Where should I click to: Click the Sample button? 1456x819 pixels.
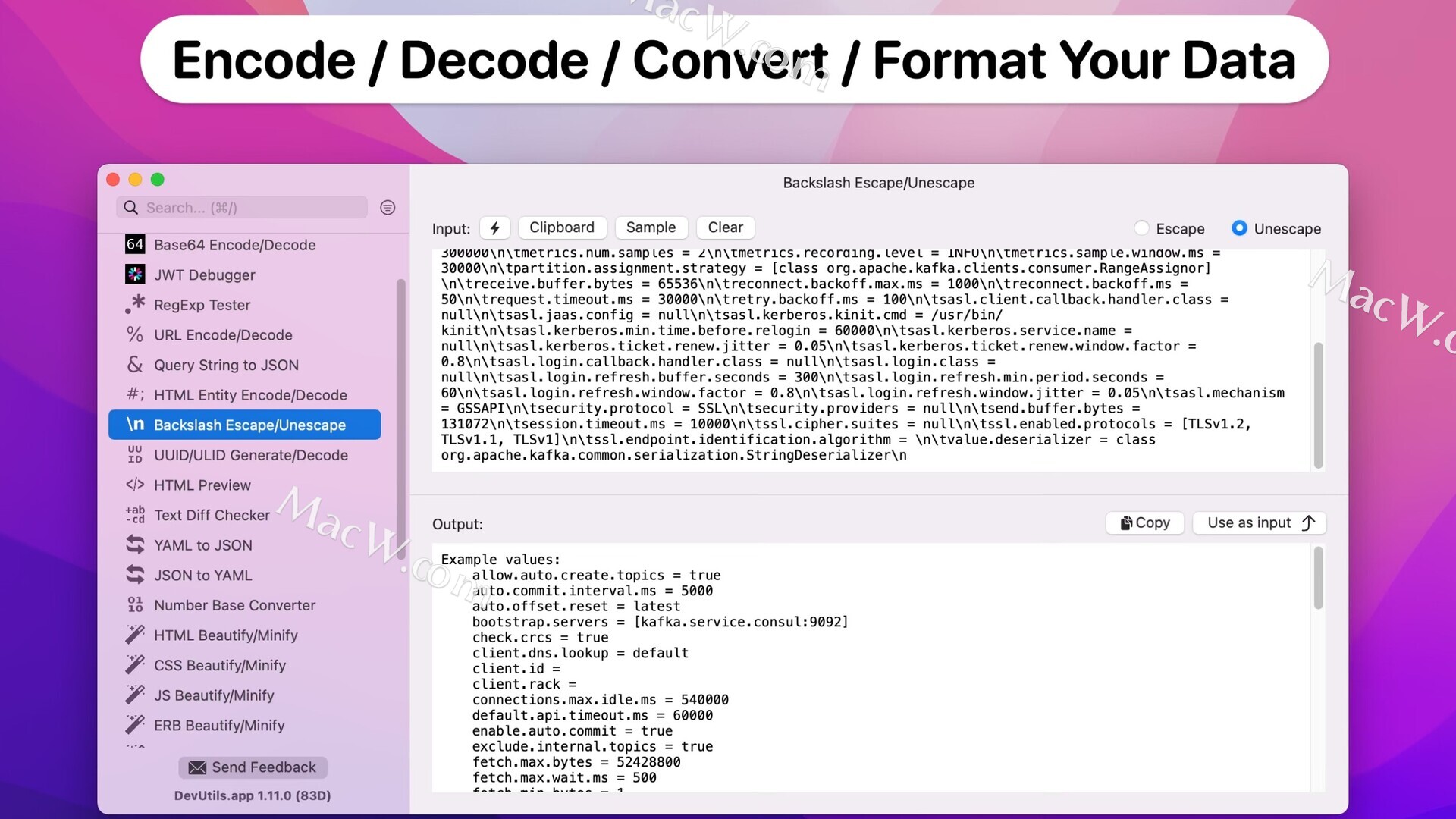pyautogui.click(x=651, y=227)
